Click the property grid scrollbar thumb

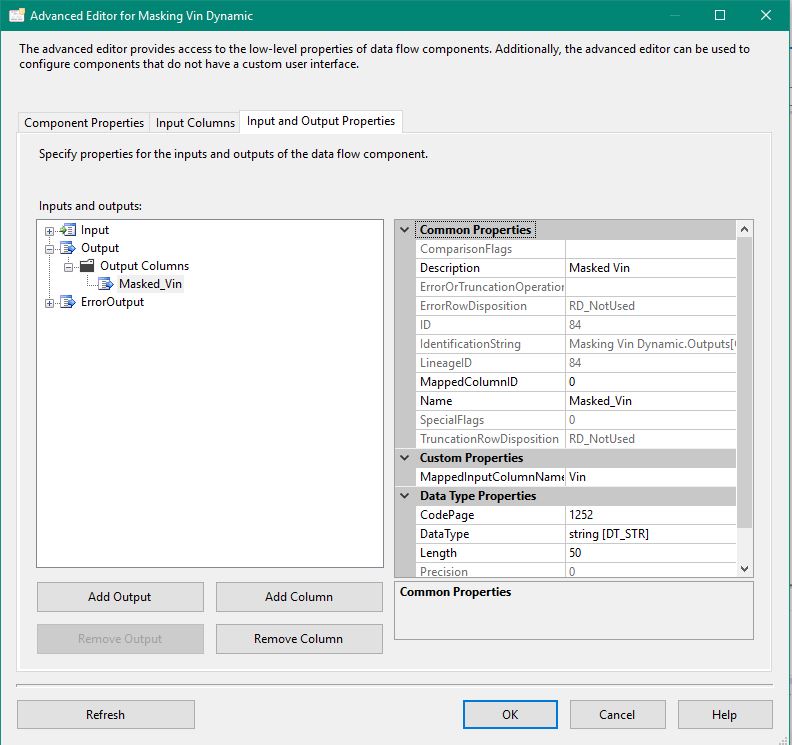(744, 382)
